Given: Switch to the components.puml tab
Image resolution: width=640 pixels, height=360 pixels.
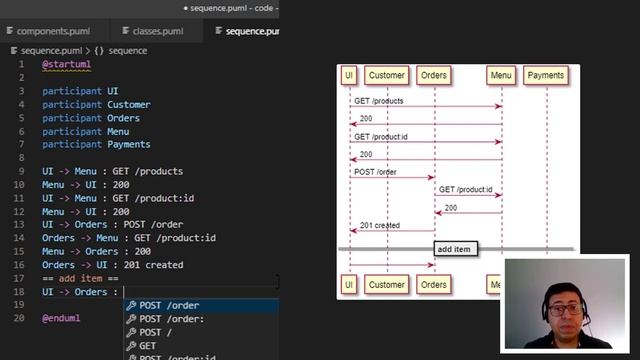Looking at the screenshot, I should click(x=53, y=31).
